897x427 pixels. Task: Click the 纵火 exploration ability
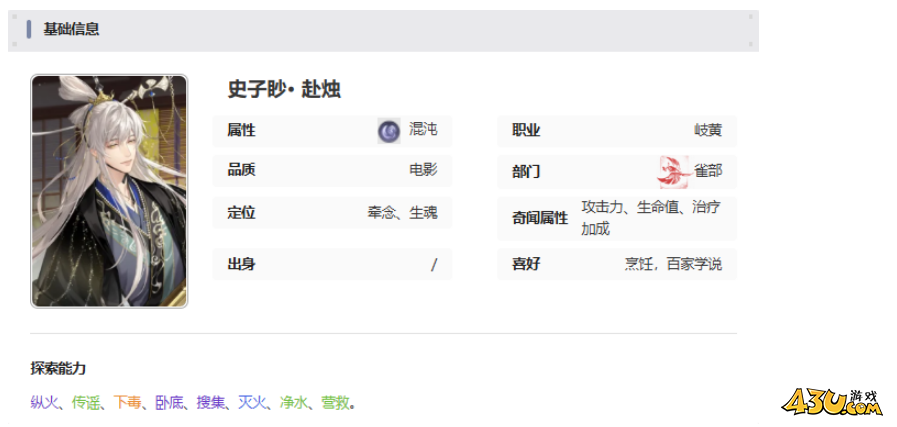(45, 403)
